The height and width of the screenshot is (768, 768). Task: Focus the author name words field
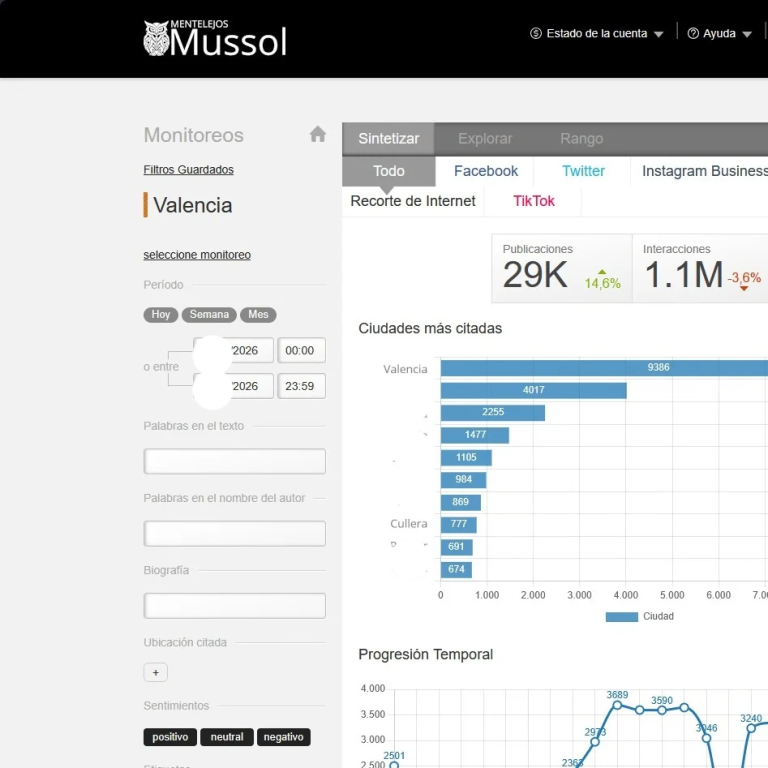point(235,533)
